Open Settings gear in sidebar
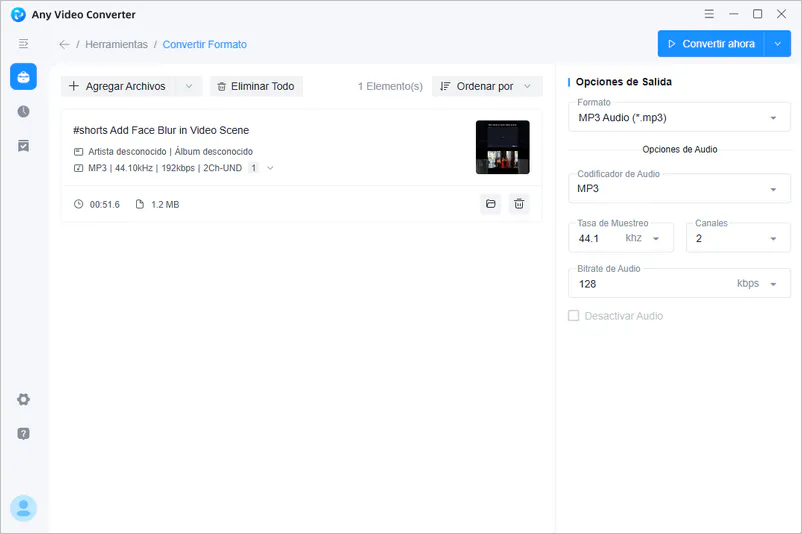Screen dimensions: 802x534 [24, 399]
